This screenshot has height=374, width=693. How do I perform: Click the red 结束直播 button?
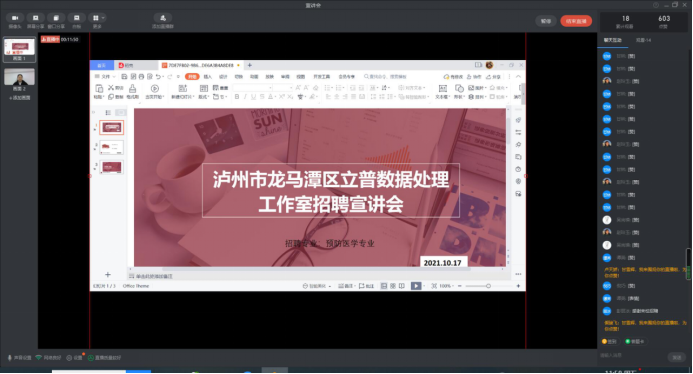coord(576,21)
